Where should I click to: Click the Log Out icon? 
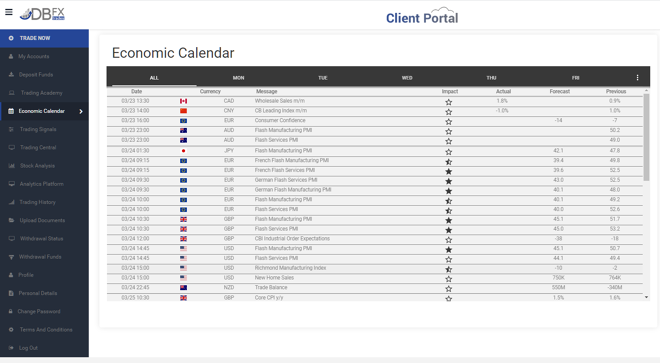click(11, 348)
